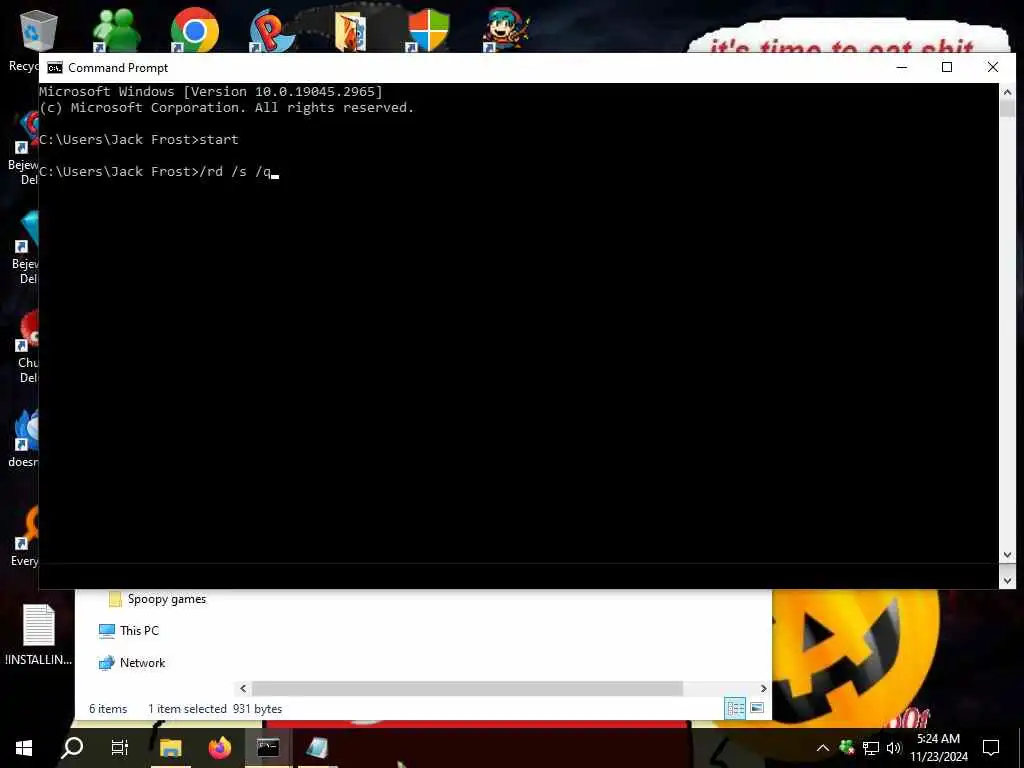
Task: Close the Command Prompt window
Action: click(x=993, y=67)
